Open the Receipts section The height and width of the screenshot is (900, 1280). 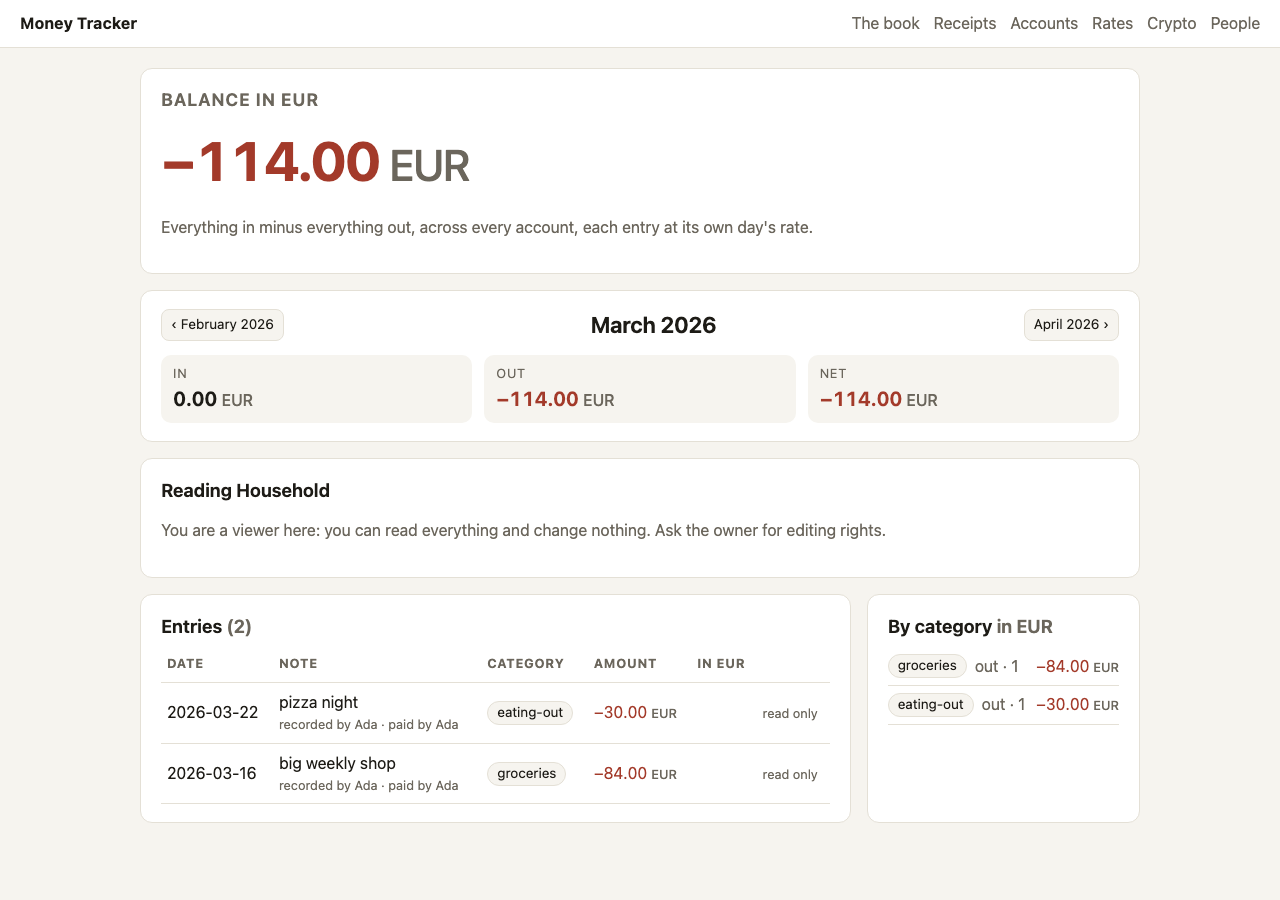pyautogui.click(x=964, y=23)
